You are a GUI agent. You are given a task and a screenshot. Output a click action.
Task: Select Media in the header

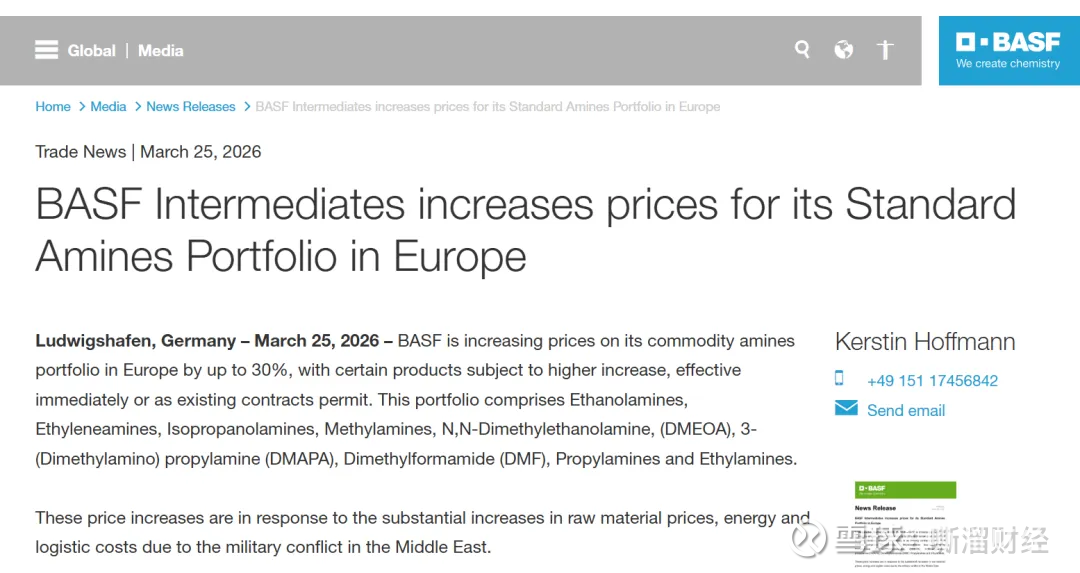pos(161,50)
